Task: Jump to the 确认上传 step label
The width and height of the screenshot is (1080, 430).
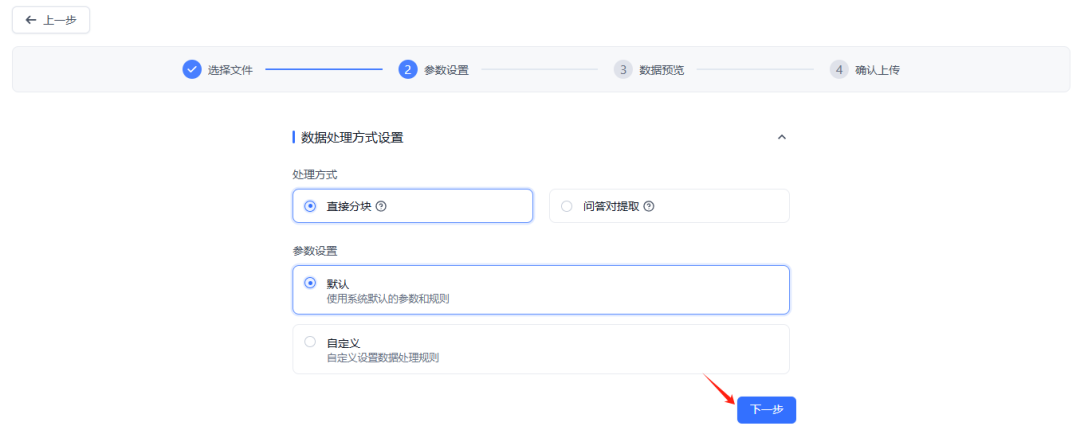Action: tap(877, 70)
